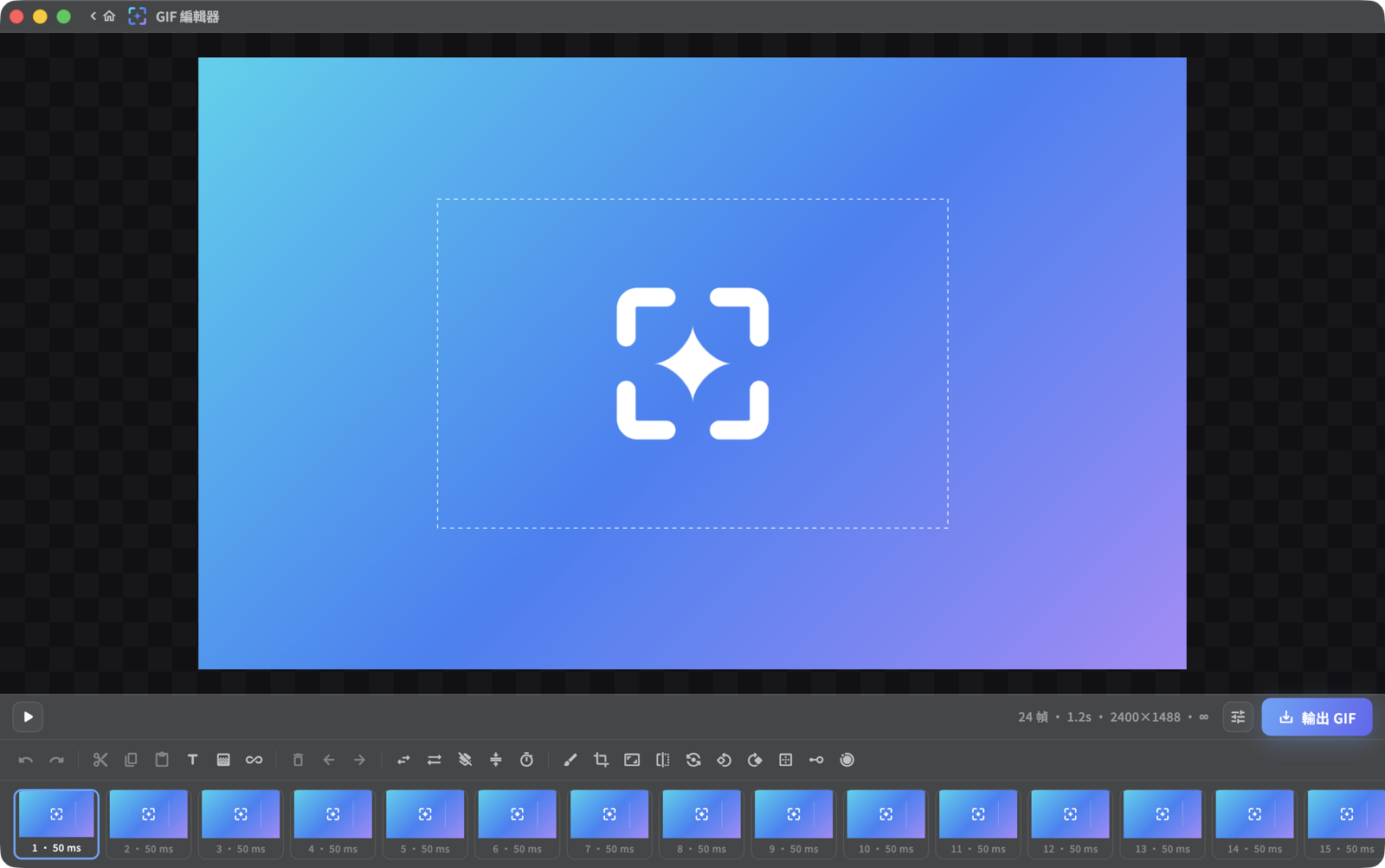
Task: Rotate clockwise with the diamond icon
Action: (755, 760)
